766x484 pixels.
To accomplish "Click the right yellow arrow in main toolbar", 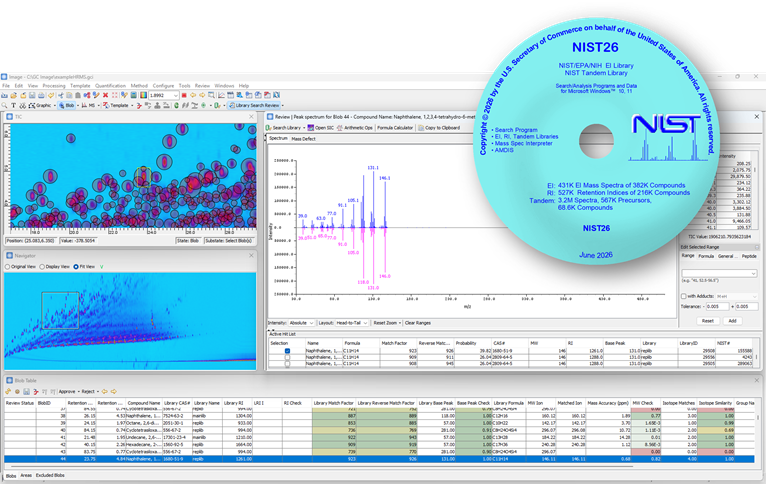I will (202, 95).
